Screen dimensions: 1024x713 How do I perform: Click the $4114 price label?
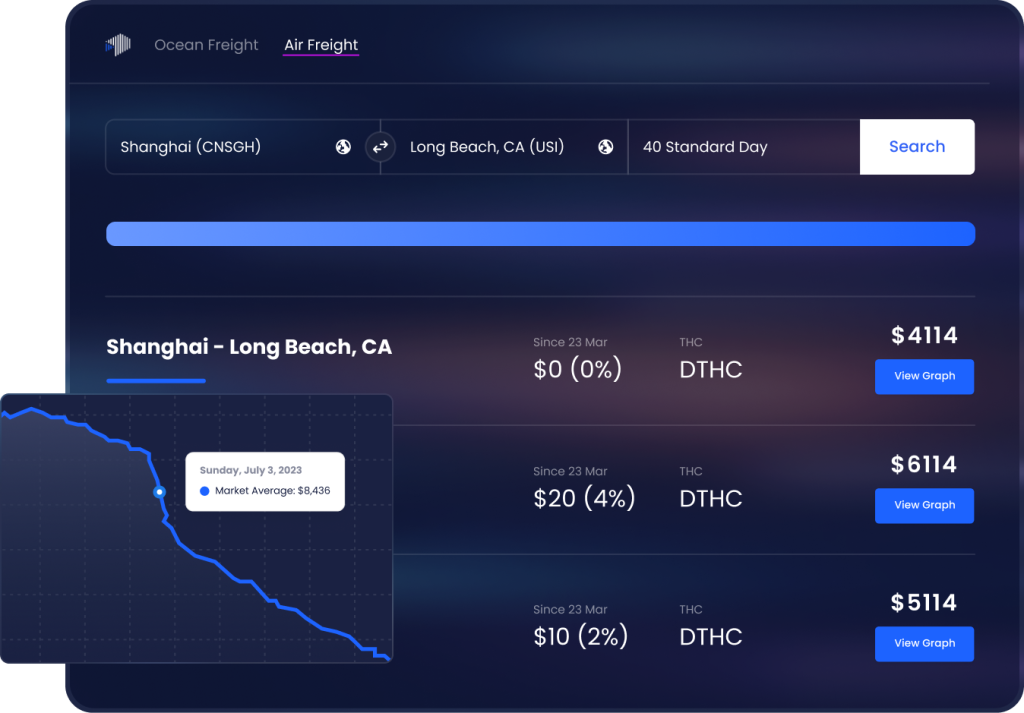tap(924, 335)
